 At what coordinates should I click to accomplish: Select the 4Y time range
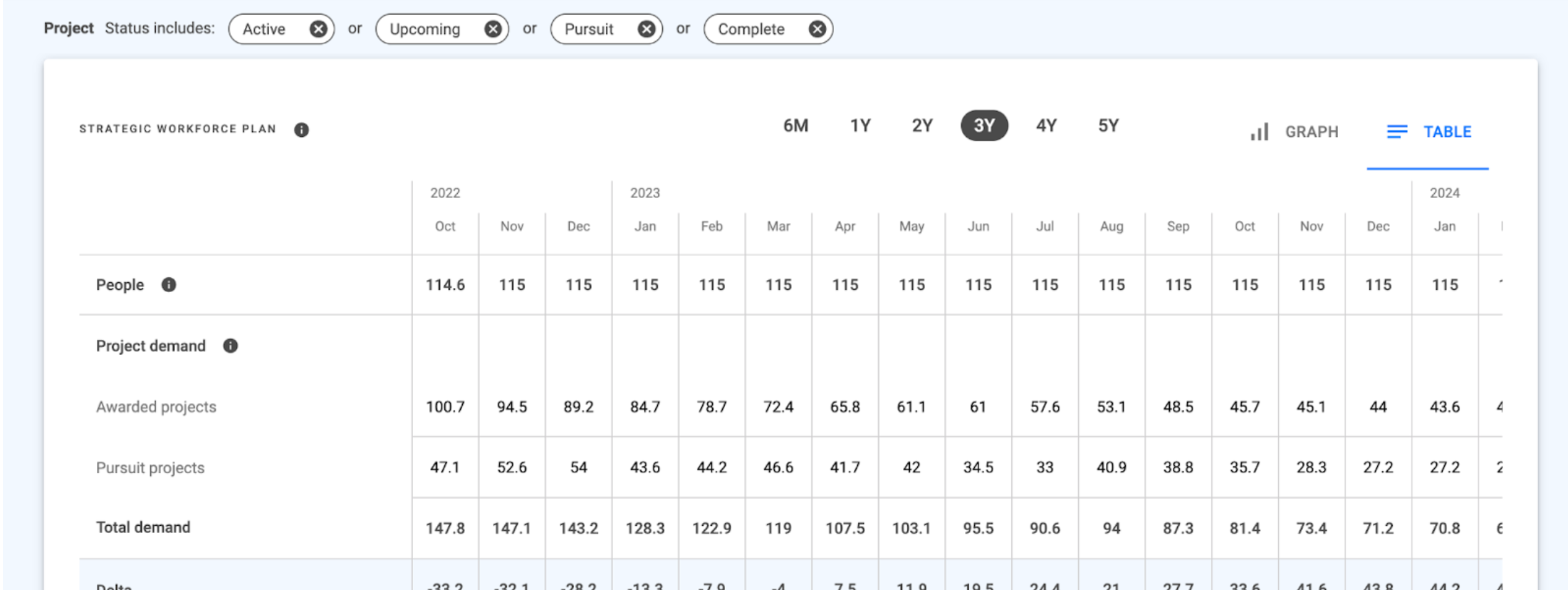point(1046,126)
